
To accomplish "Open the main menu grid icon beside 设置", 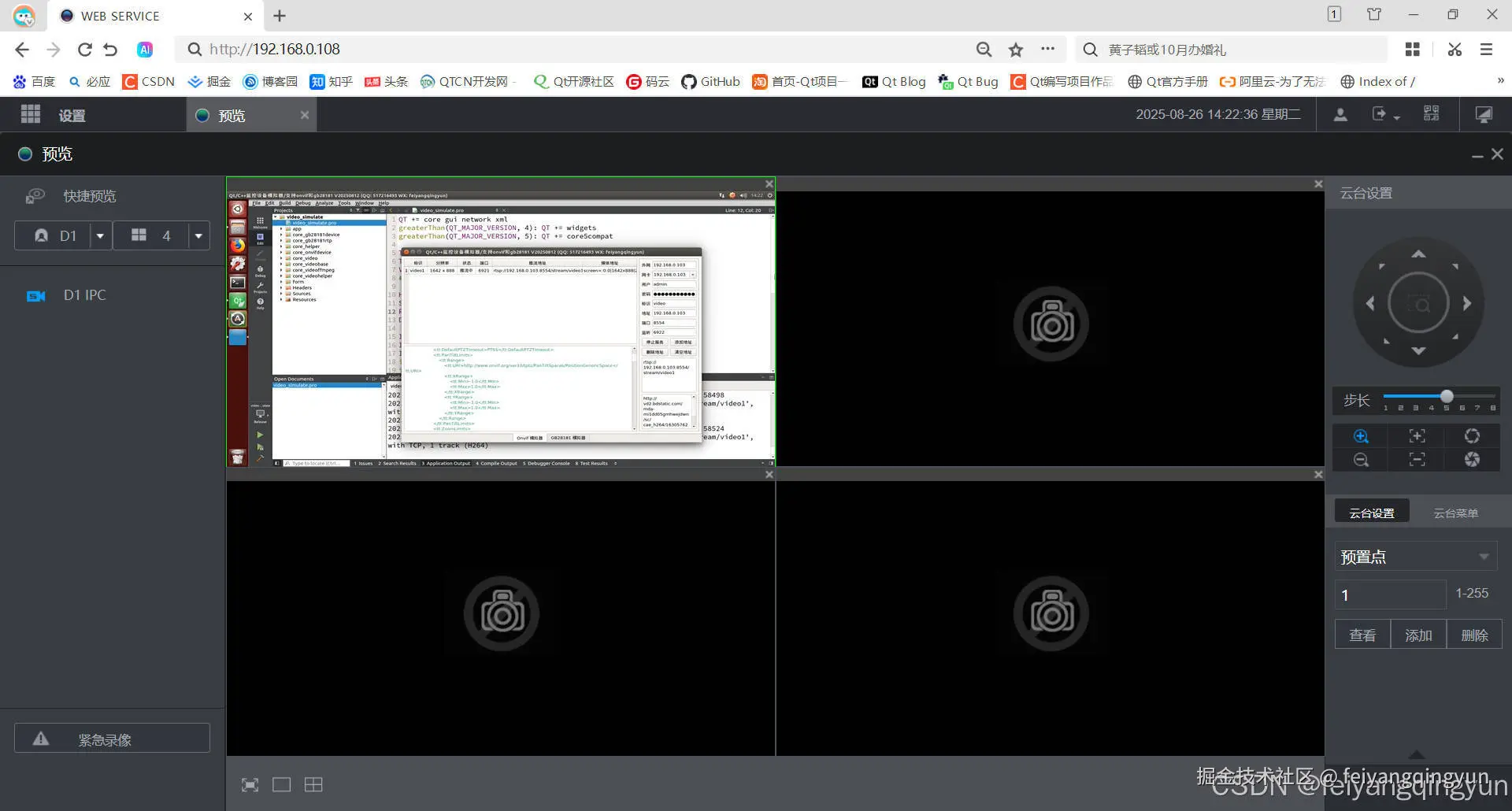I will (31, 115).
